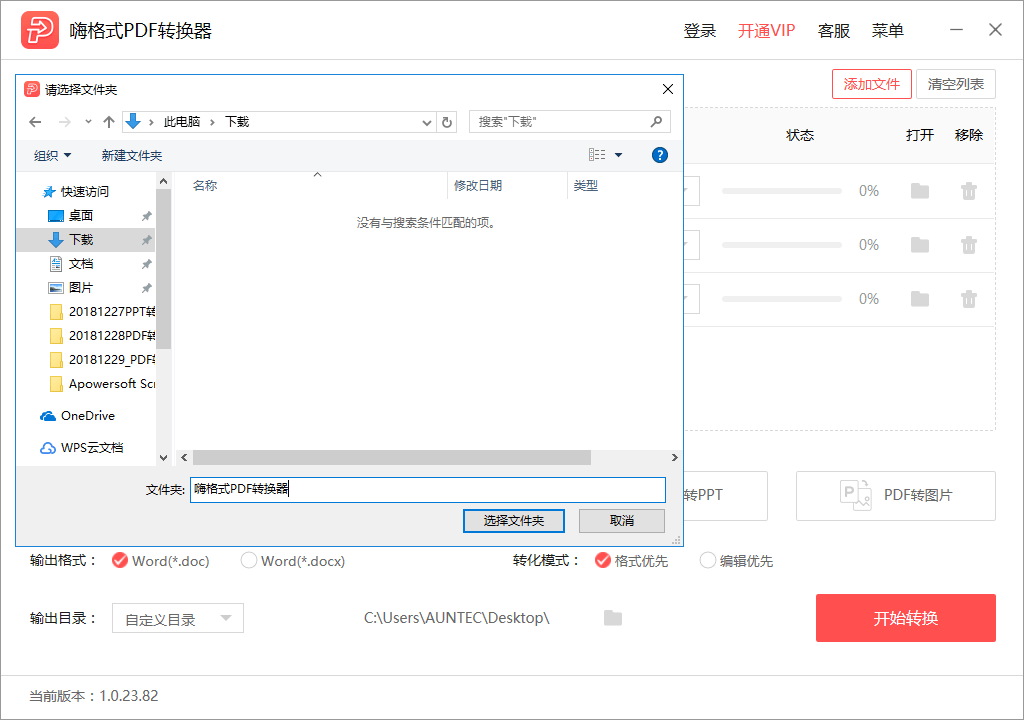Expand the 此电脑 breadcrumb chevron
The height and width of the screenshot is (720, 1024).
point(212,122)
